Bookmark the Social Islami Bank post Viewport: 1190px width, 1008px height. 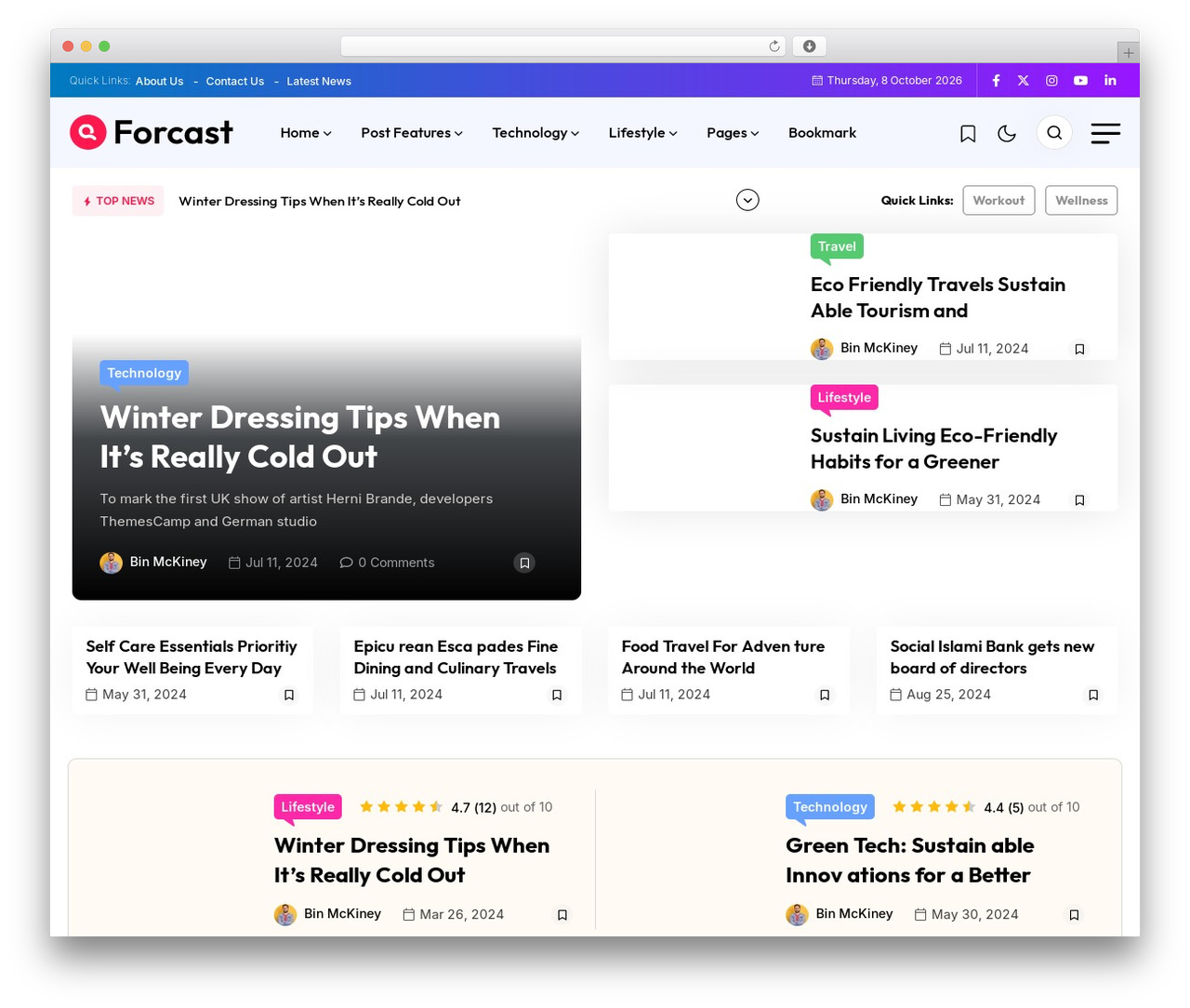point(1093,695)
